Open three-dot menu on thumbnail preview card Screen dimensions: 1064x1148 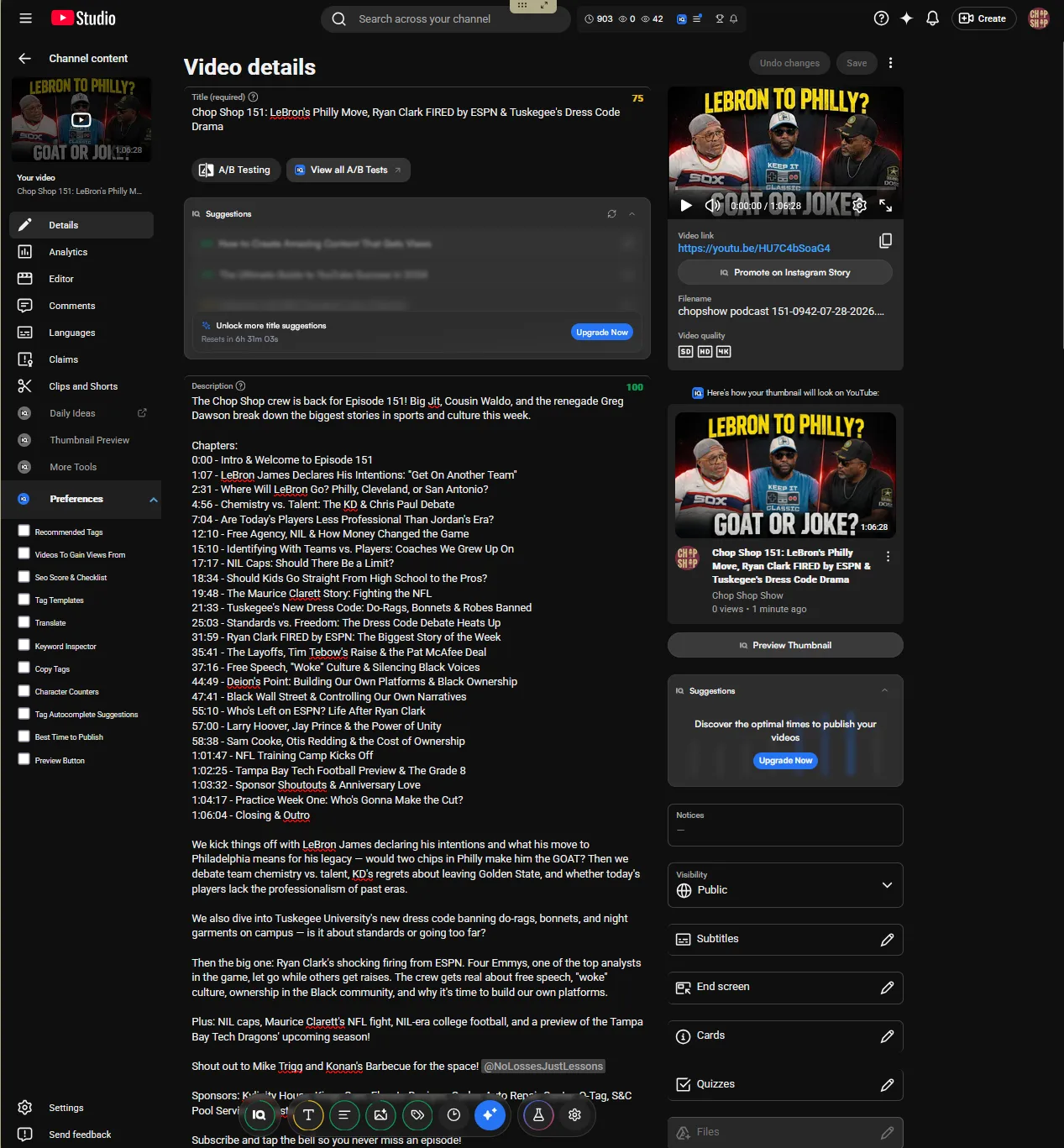tap(888, 556)
